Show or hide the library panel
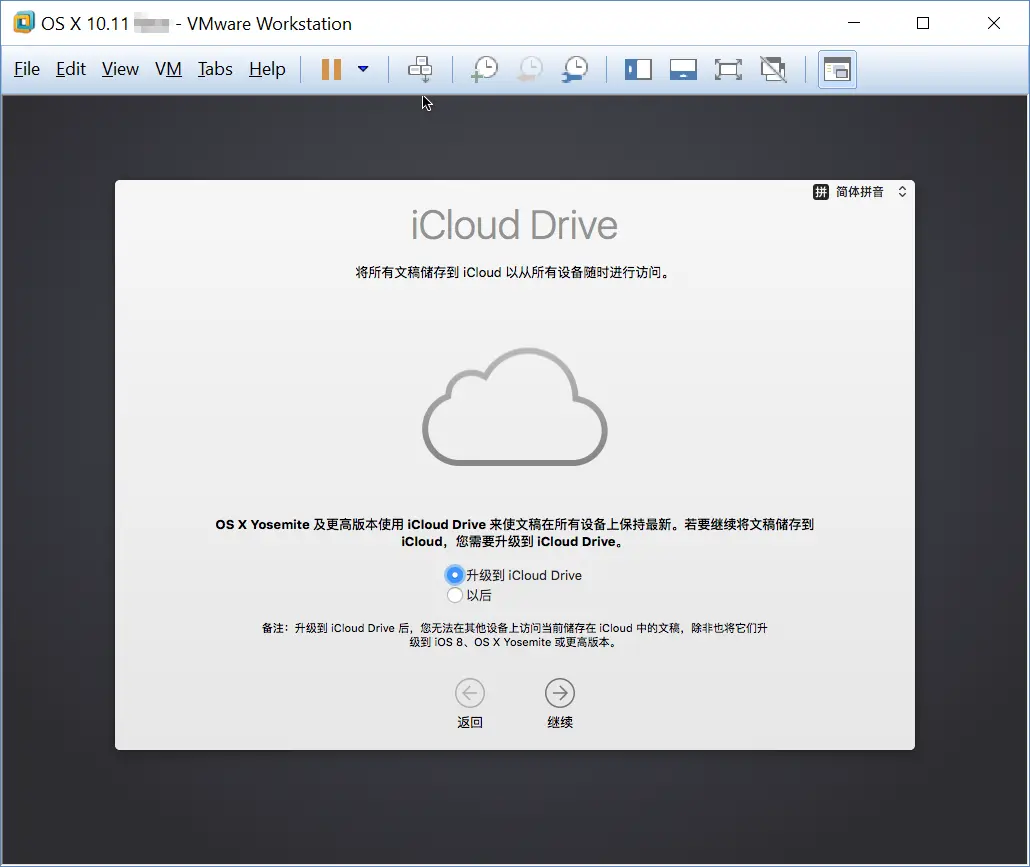Screen dimensions: 1030x867 tap(638, 69)
